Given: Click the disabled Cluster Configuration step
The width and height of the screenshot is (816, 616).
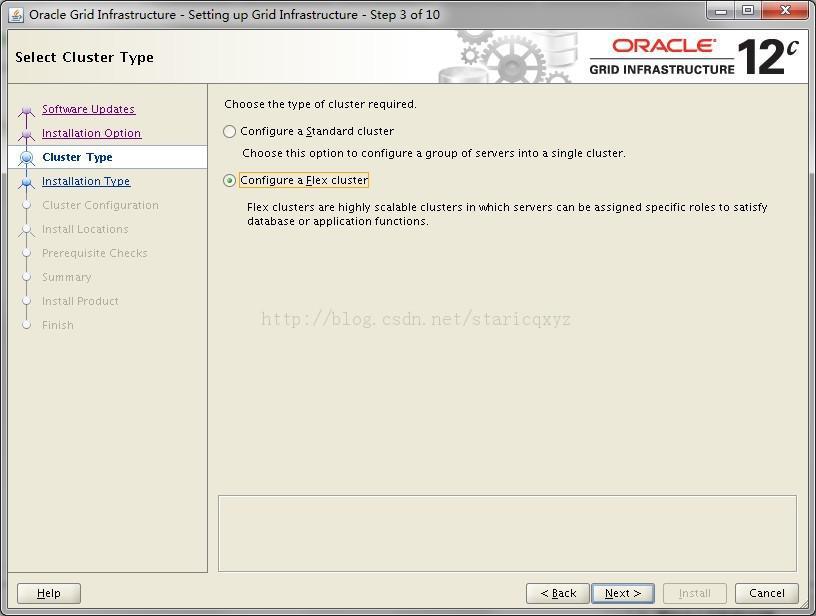Looking at the screenshot, I should coord(100,205).
